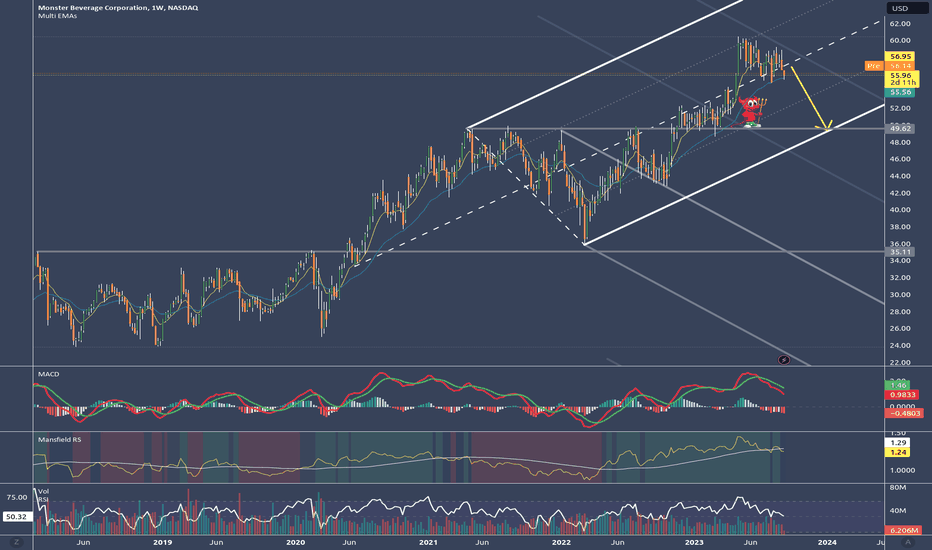Click the 55.96 countdown price label
Image resolution: width=932 pixels, height=550 pixels.
900,79
